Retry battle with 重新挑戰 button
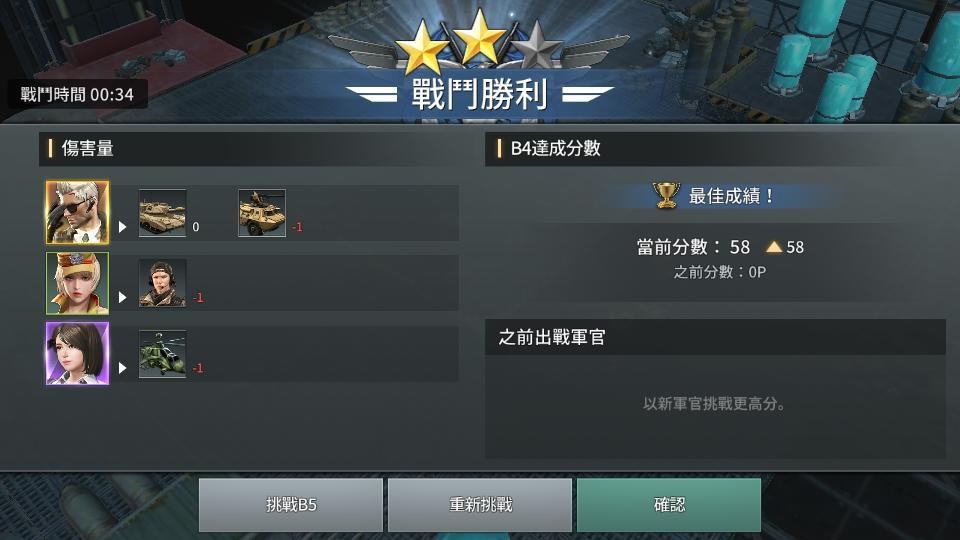This screenshot has height=540, width=960. [480, 505]
